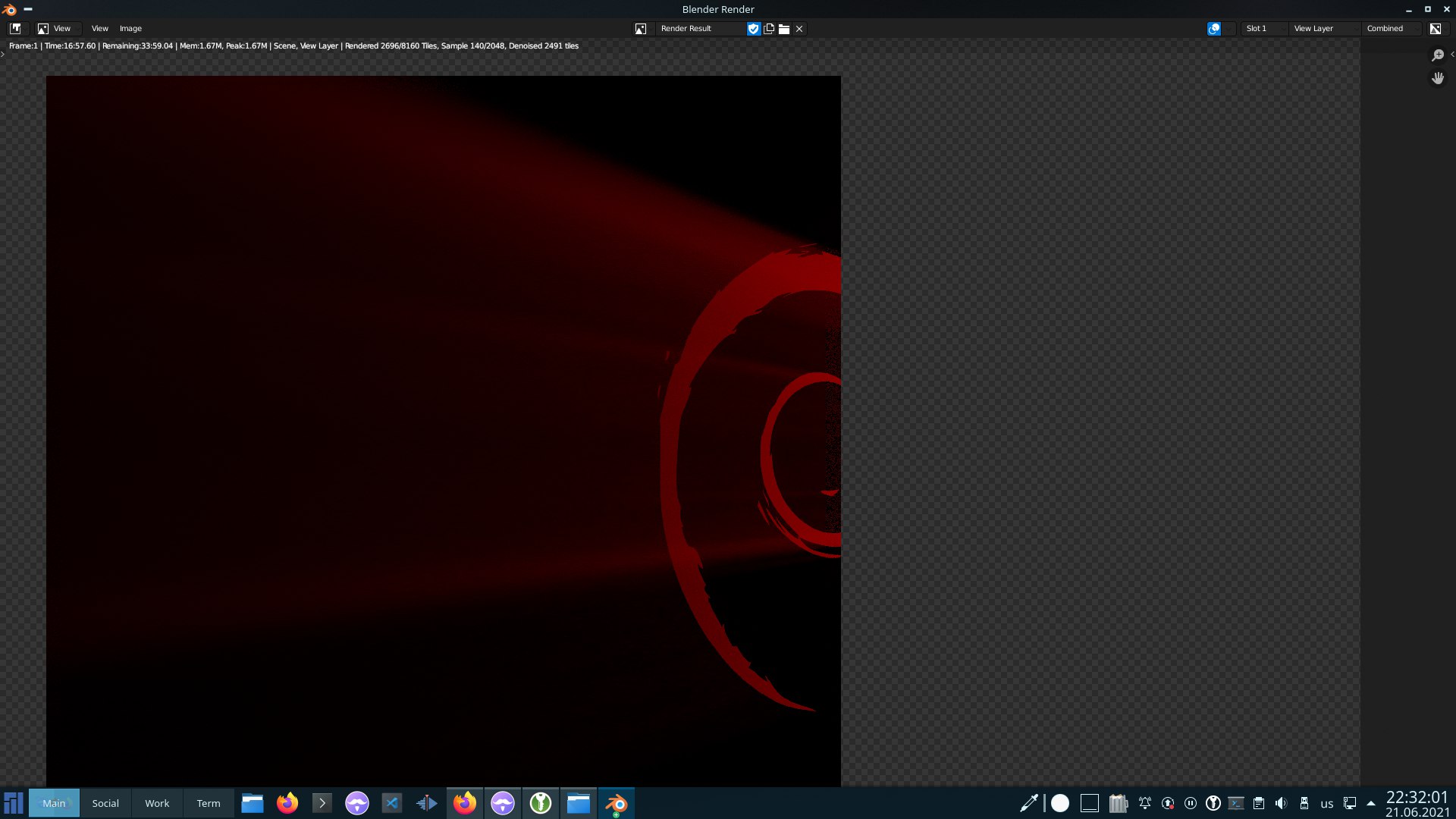Open the volume speaker tray icon

pos(1282,803)
